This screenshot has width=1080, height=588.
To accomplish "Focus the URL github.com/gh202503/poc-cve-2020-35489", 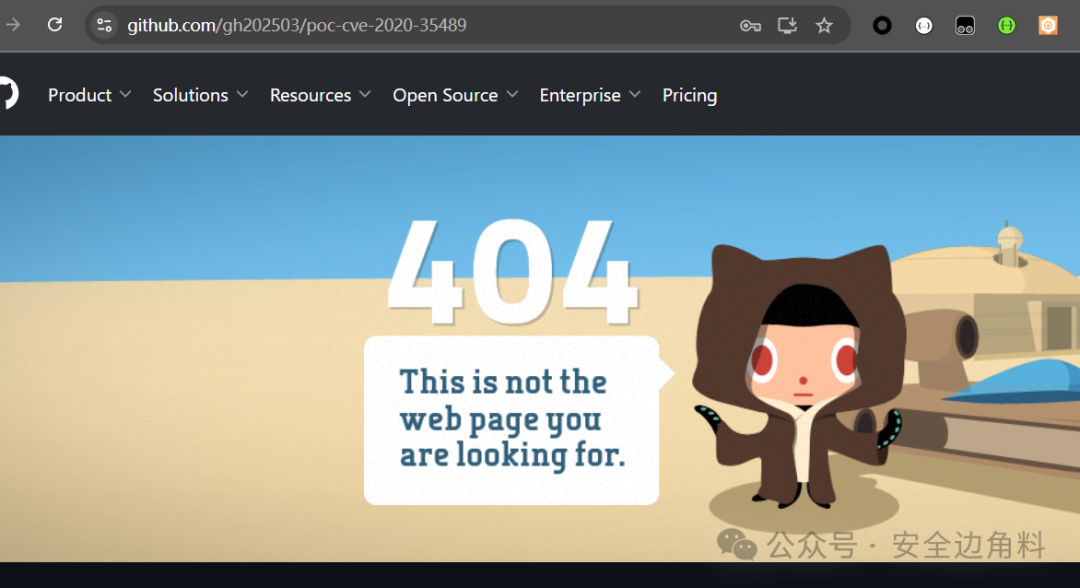I will point(297,25).
